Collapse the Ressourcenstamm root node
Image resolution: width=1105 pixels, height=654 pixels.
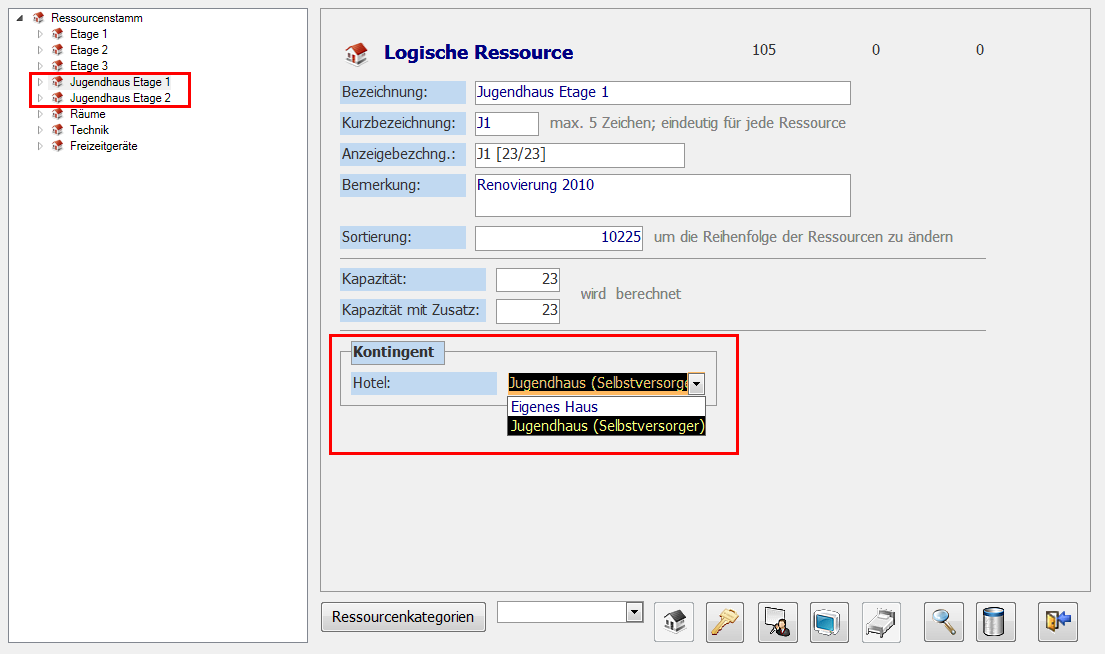pos(21,18)
